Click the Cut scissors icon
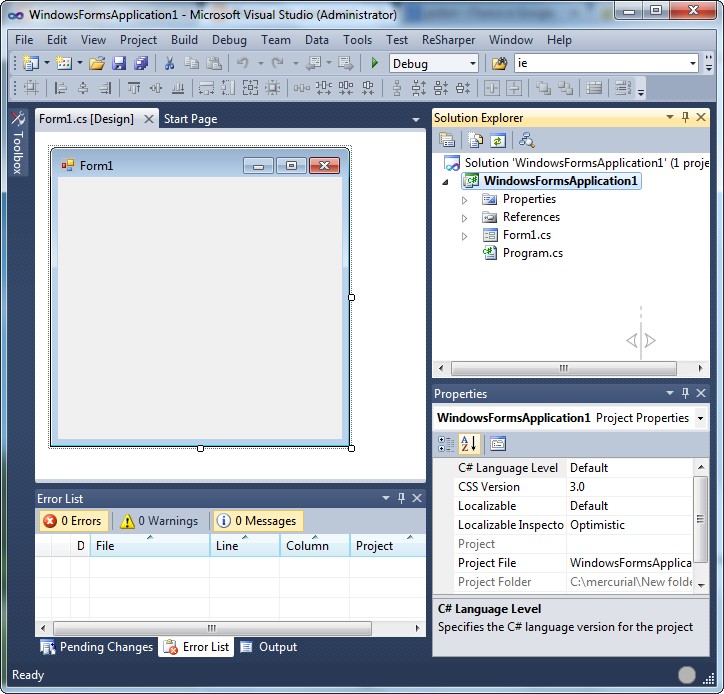Viewport: 724px width, 694px height. click(169, 63)
